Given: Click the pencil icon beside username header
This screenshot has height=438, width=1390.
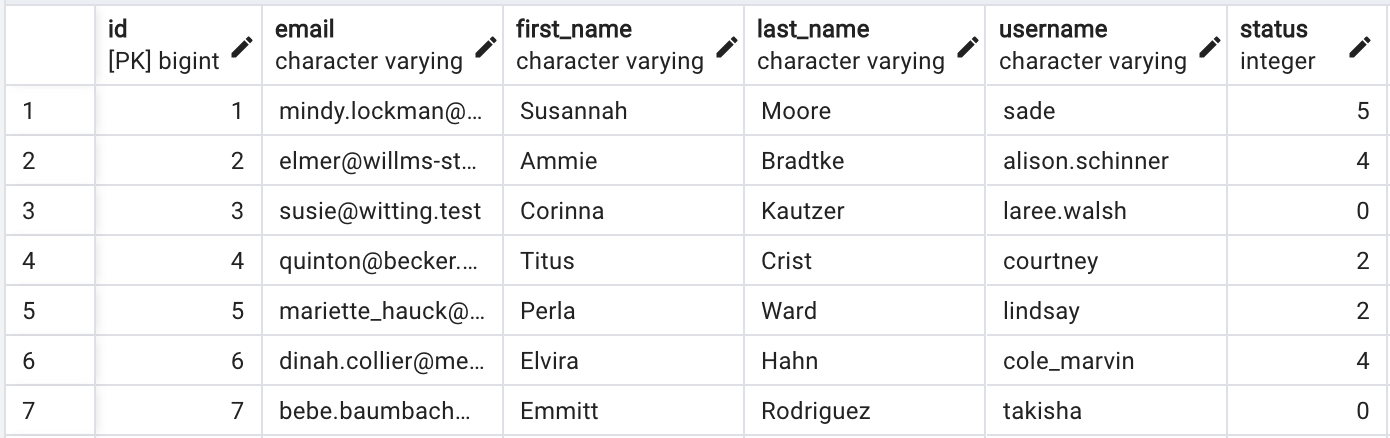Looking at the screenshot, I should 1210,46.
